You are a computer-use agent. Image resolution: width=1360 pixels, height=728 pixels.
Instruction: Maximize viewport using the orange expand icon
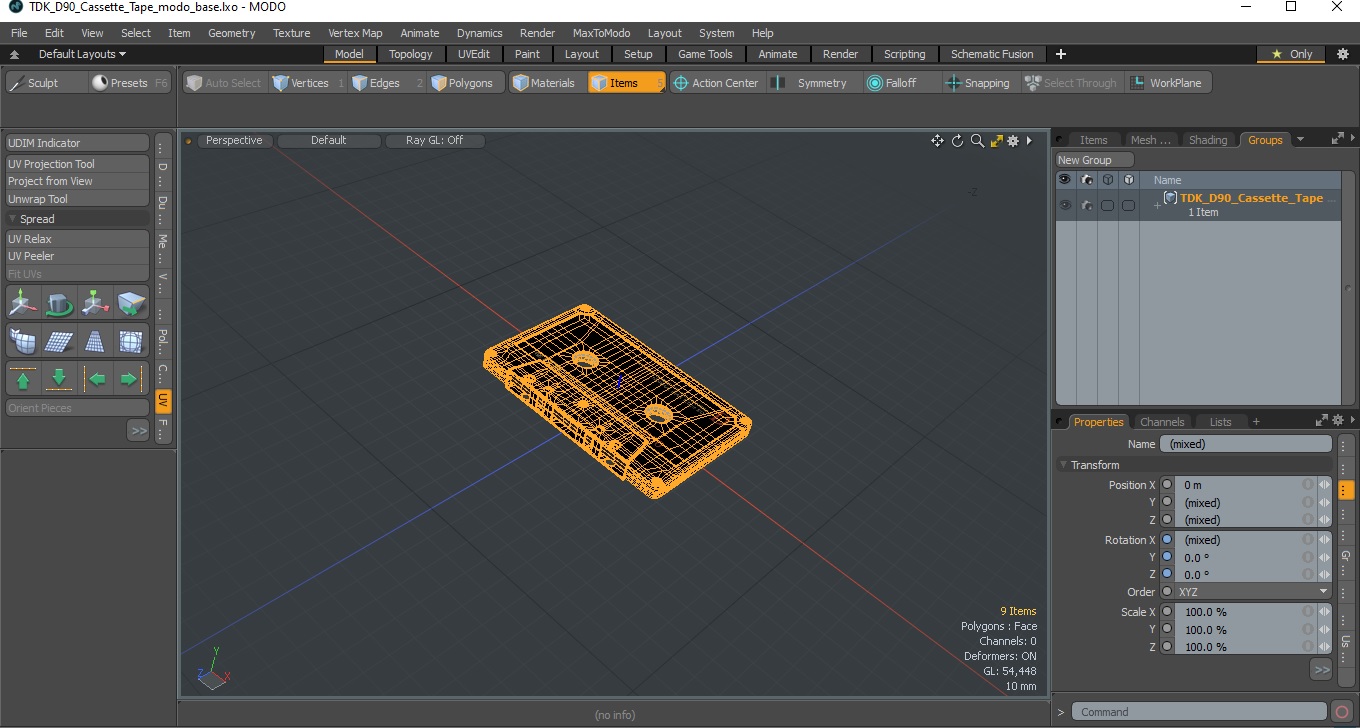pyautogui.click(x=996, y=141)
